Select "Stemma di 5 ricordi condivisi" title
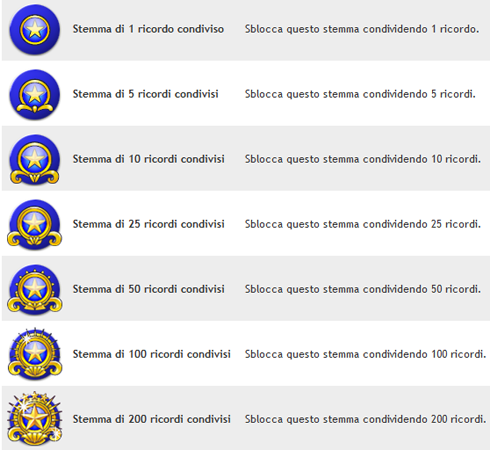The width and height of the screenshot is (490, 450). [146, 94]
